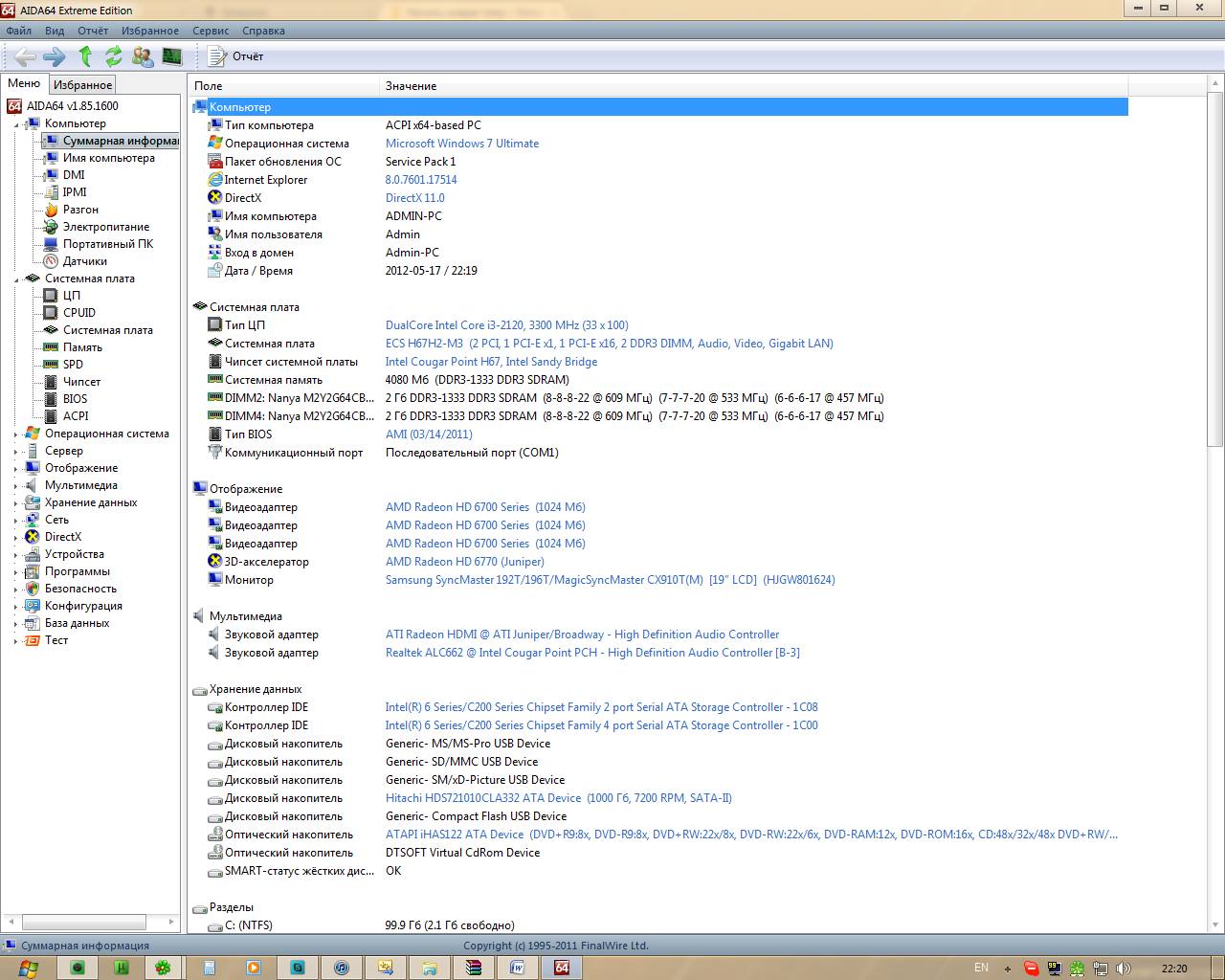
Task: Switch to the Меню tab in sidebar
Action: 24,83
